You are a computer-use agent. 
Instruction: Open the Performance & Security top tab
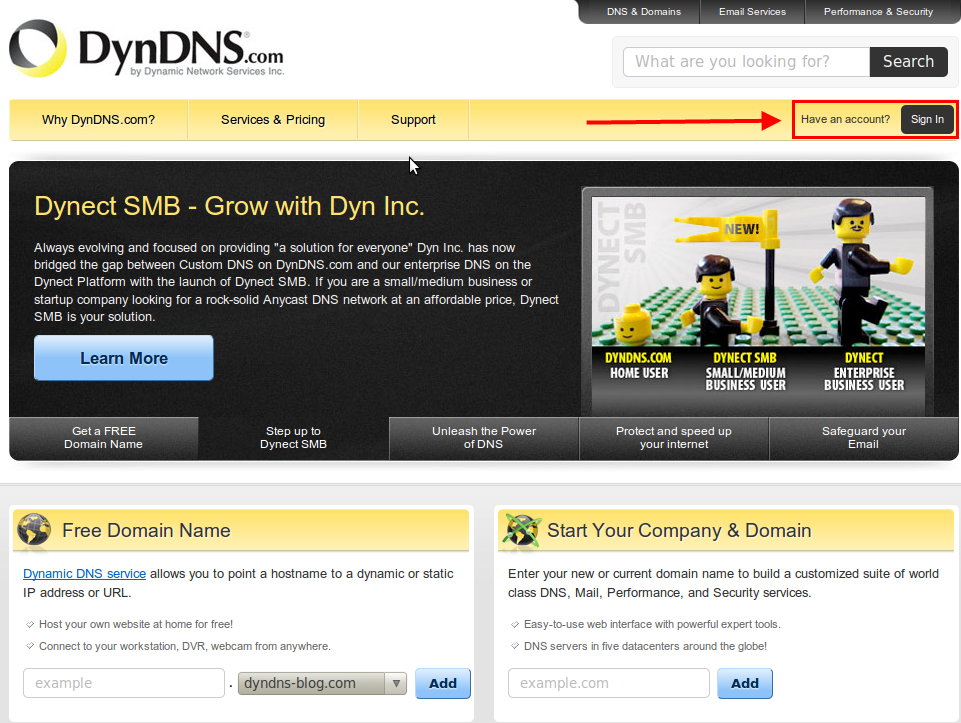(x=878, y=12)
